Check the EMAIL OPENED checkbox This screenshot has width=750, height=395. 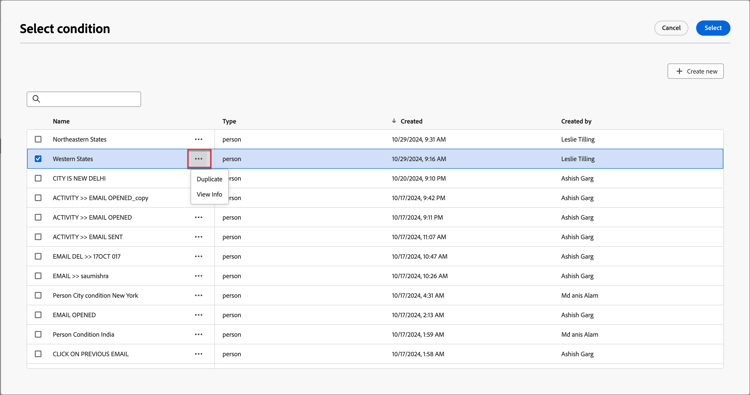(x=38, y=315)
